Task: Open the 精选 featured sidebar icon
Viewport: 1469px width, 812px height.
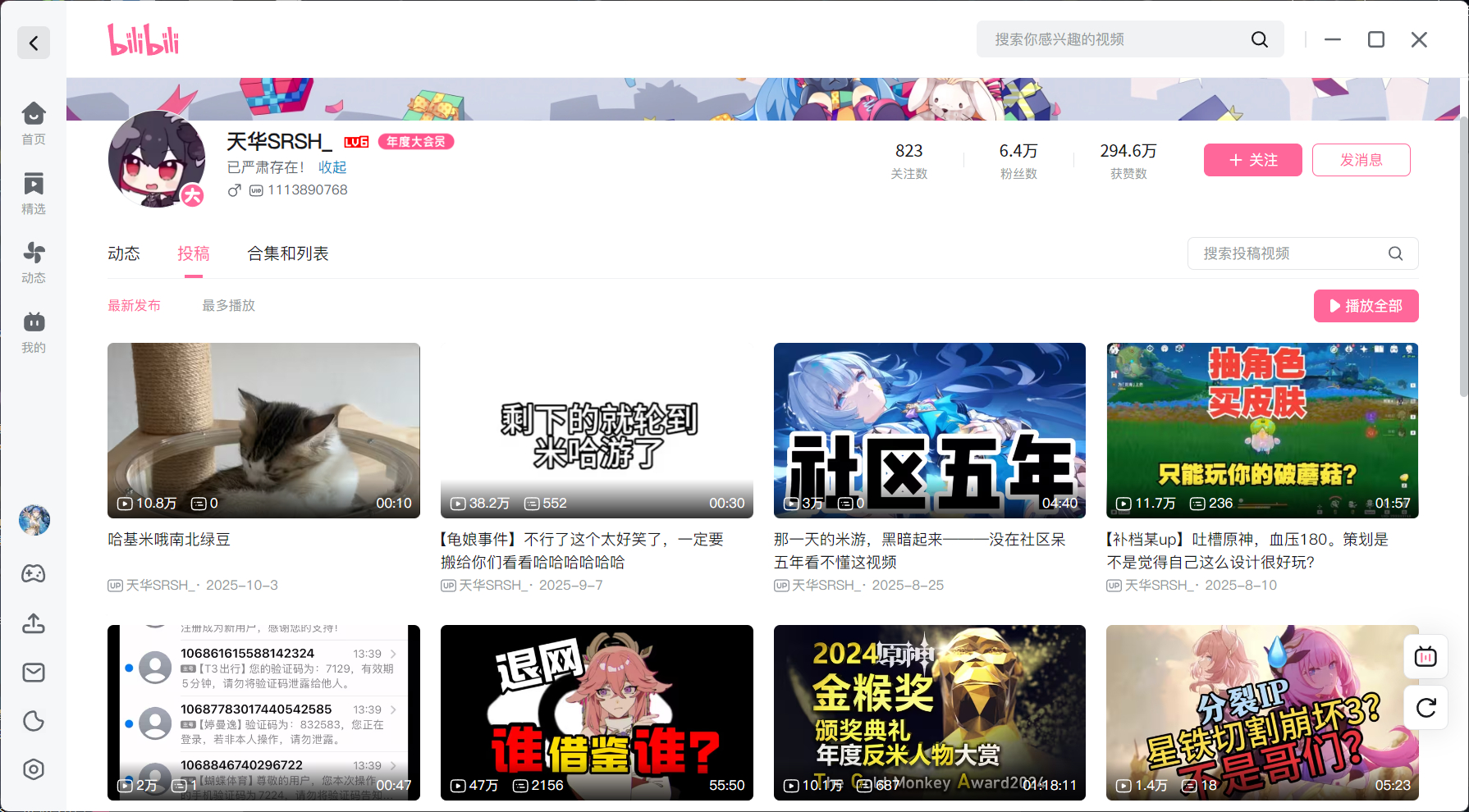Action: (x=34, y=193)
